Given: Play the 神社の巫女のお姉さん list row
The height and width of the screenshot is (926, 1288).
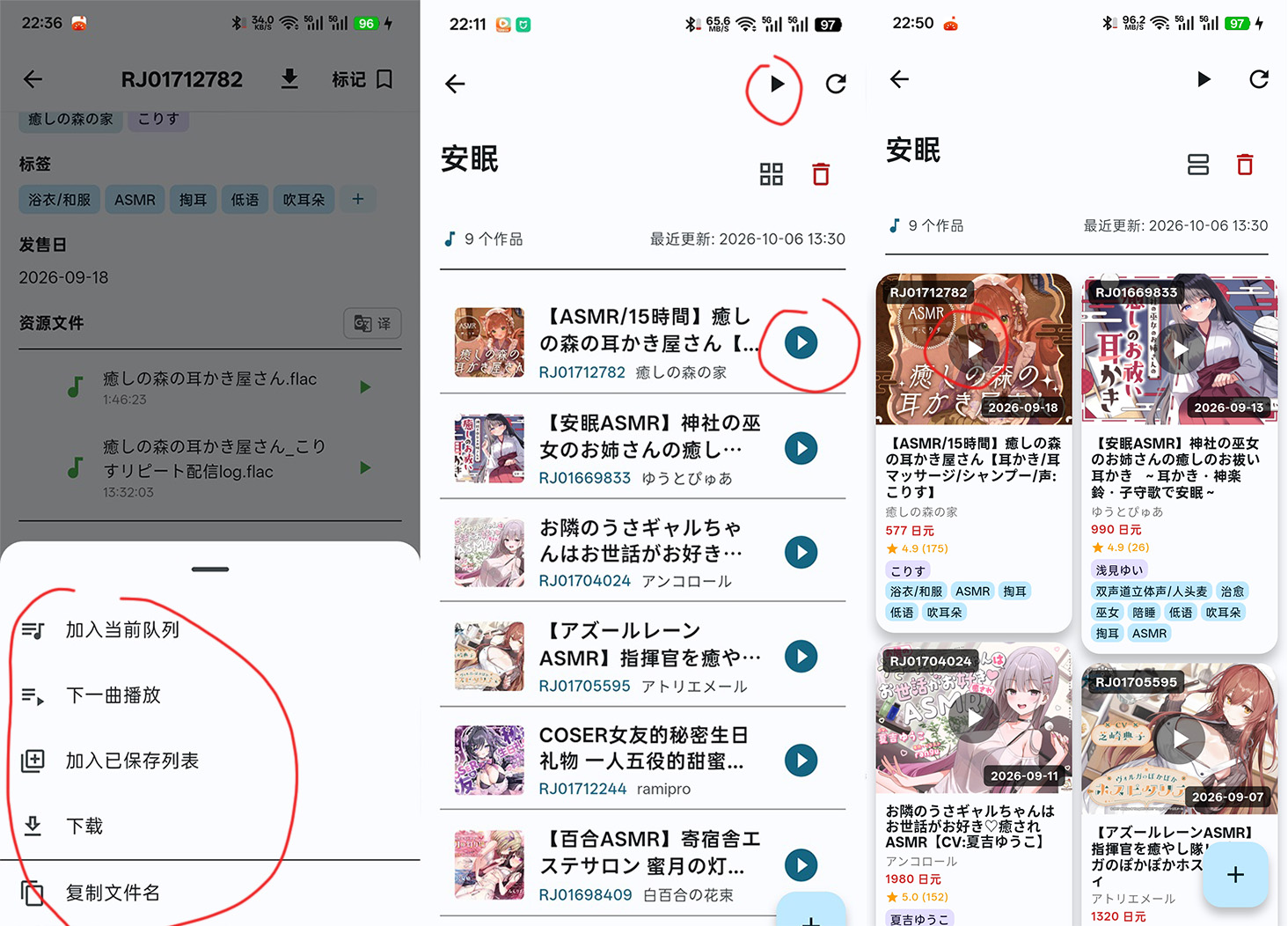Looking at the screenshot, I should coord(801,448).
